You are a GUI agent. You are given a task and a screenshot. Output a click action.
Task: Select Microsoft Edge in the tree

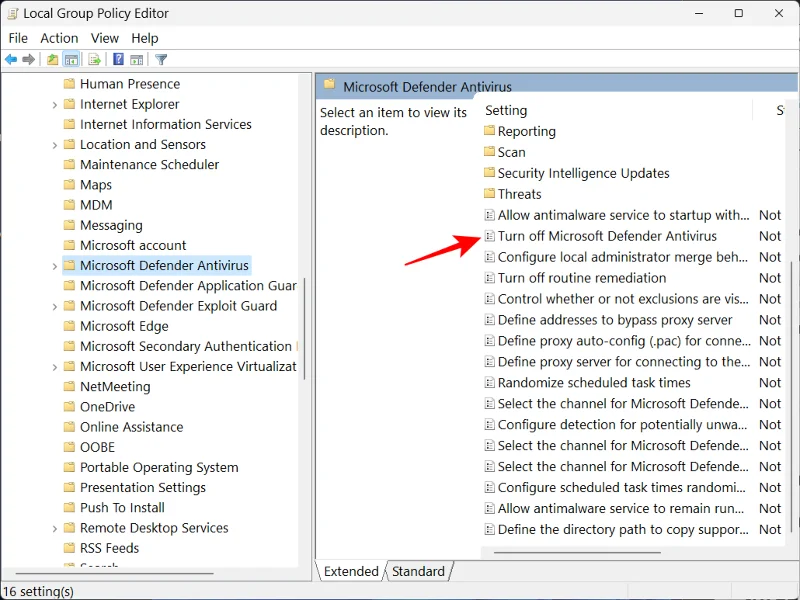127,326
